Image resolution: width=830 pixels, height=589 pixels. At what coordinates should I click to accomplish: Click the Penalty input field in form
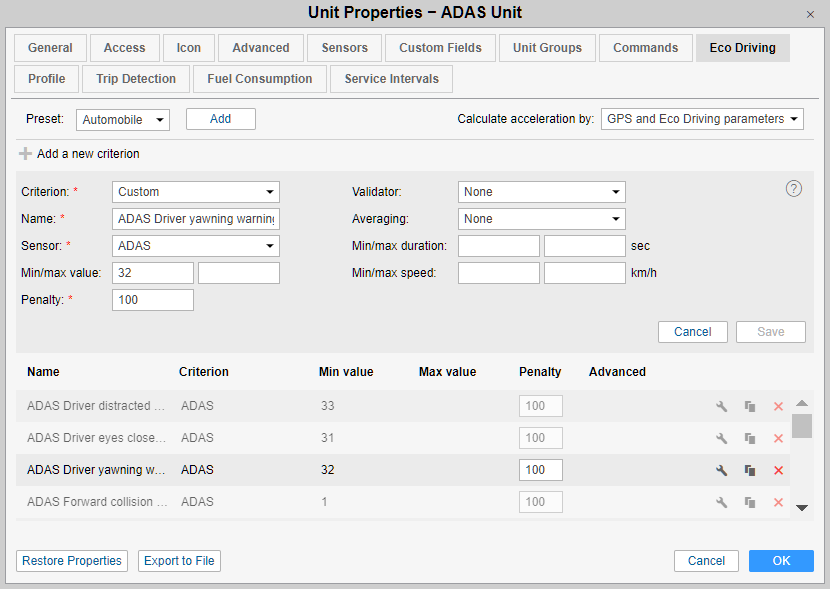[152, 300]
